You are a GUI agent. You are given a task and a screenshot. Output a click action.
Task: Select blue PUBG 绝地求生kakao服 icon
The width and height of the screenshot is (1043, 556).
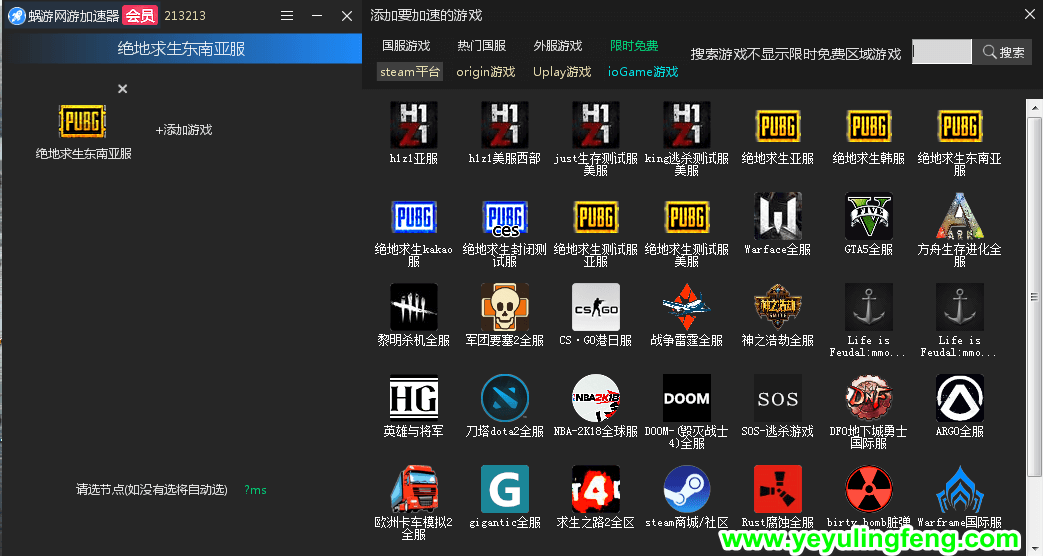pos(414,216)
